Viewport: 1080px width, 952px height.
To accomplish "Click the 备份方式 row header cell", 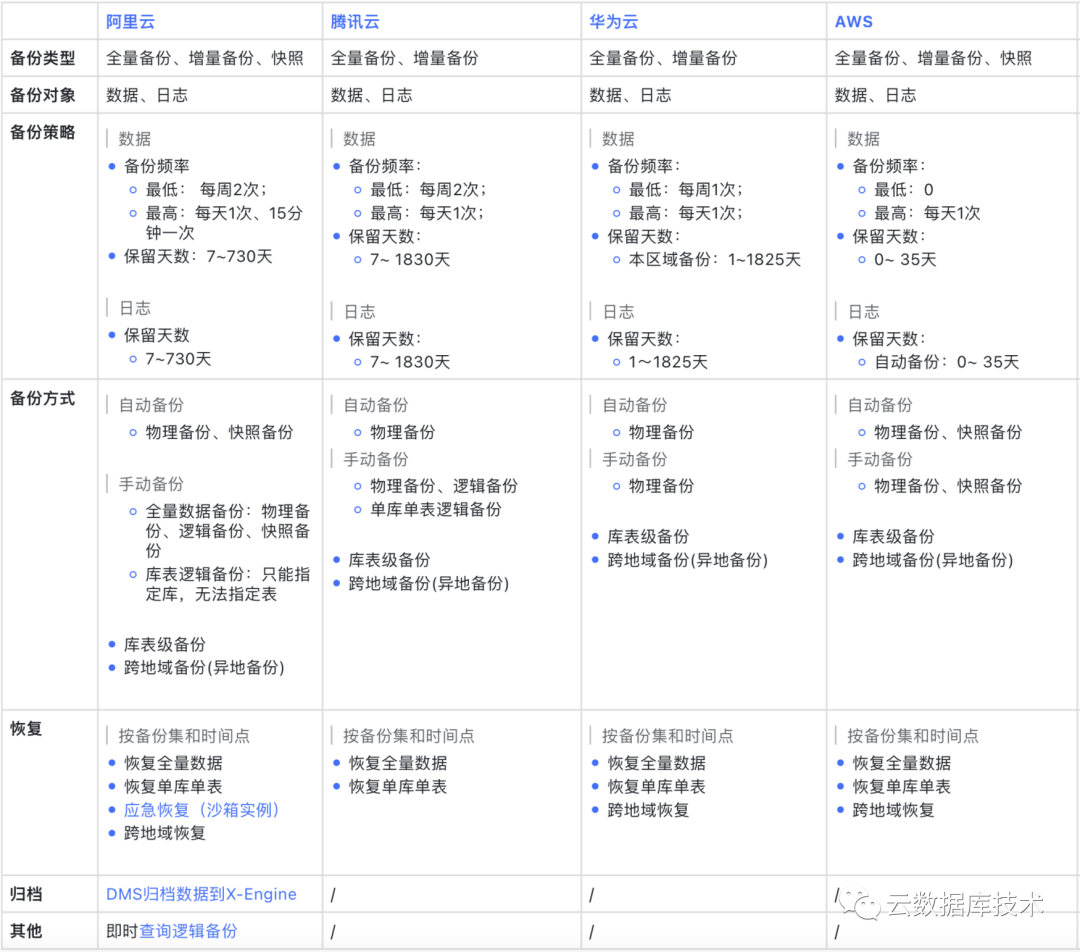I will pos(42,398).
